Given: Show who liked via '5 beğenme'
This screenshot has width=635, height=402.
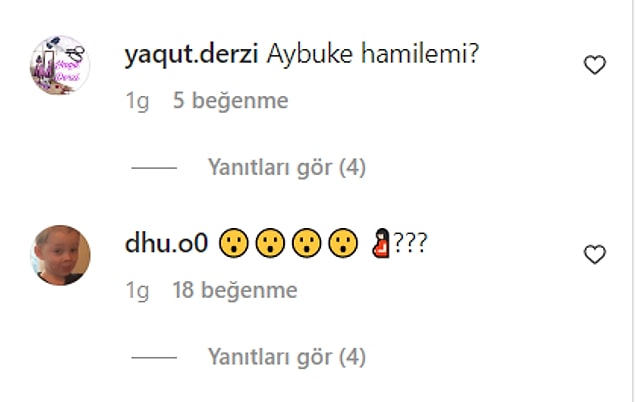Looking at the screenshot, I should point(230,100).
